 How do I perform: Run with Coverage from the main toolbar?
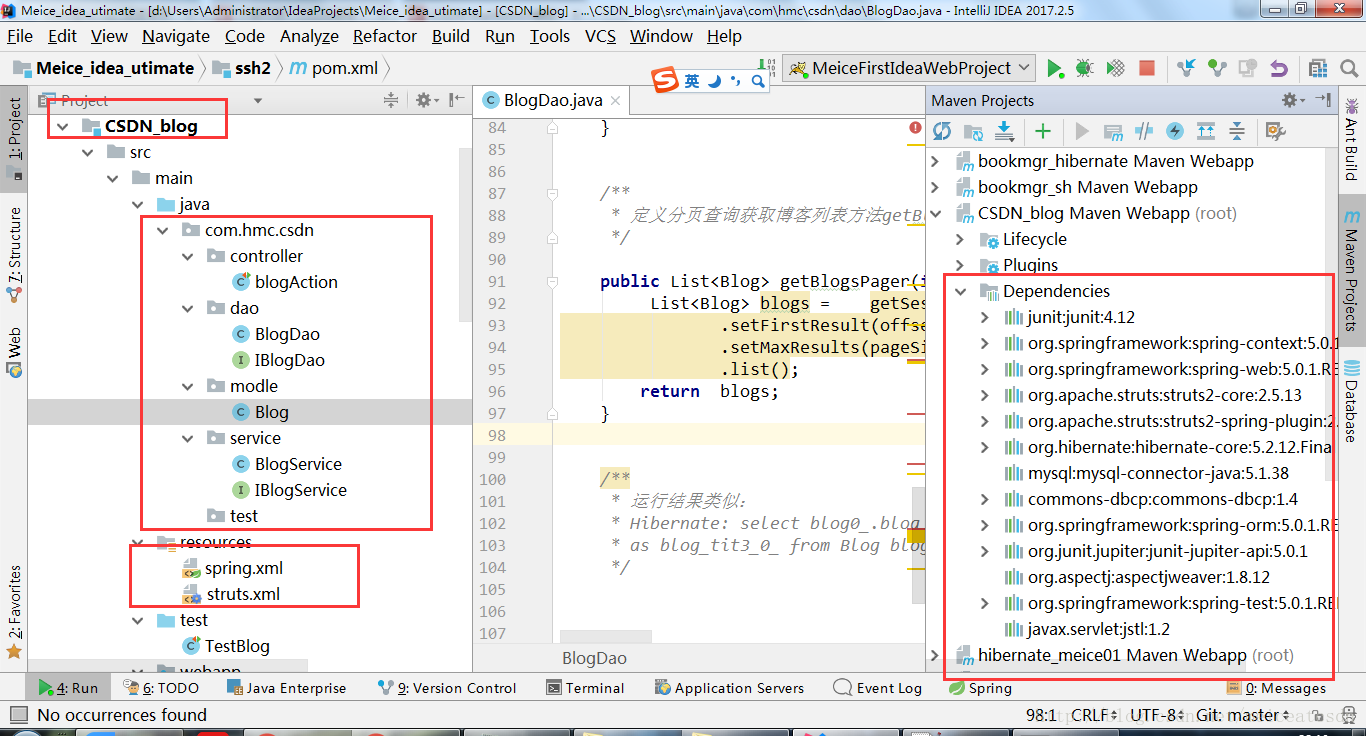coord(1115,68)
